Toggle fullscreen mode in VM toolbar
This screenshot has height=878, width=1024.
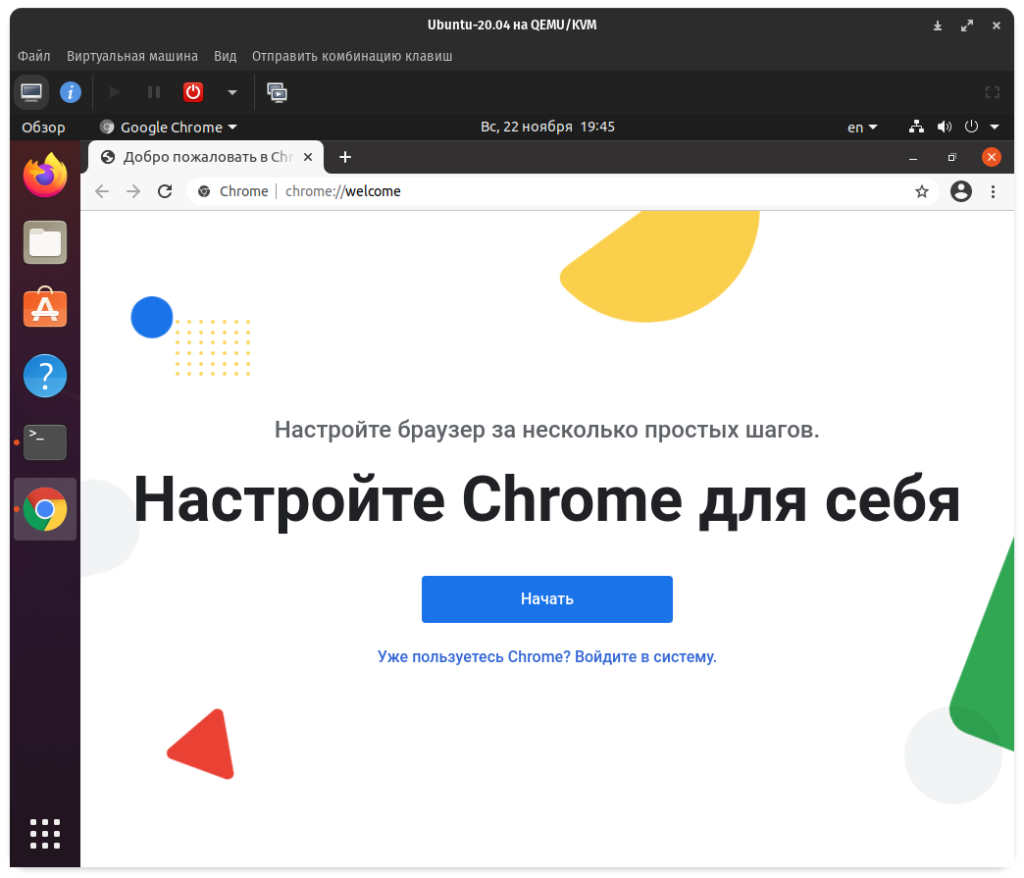pos(992,92)
